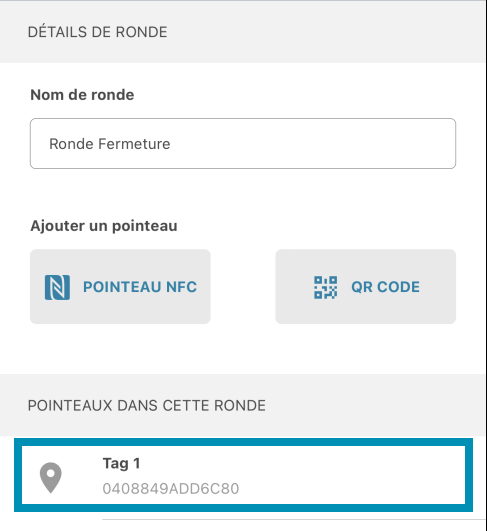Add a checkpoint via QR CODE button
The width and height of the screenshot is (487, 531).
[365, 286]
